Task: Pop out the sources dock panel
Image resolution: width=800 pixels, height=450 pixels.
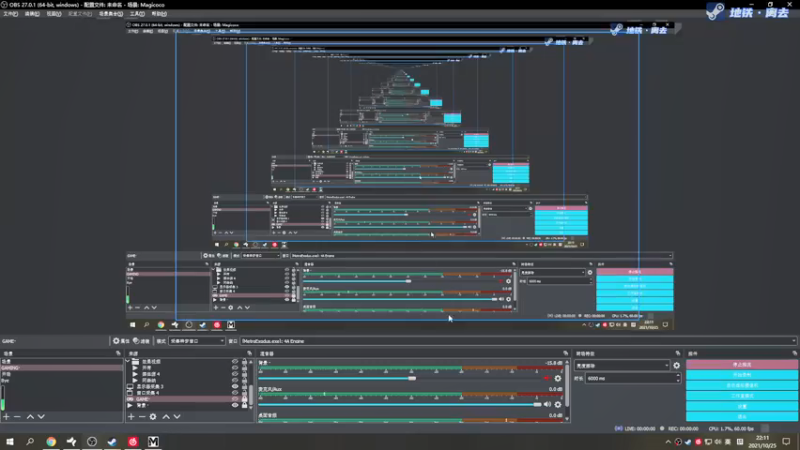Action: [x=249, y=353]
